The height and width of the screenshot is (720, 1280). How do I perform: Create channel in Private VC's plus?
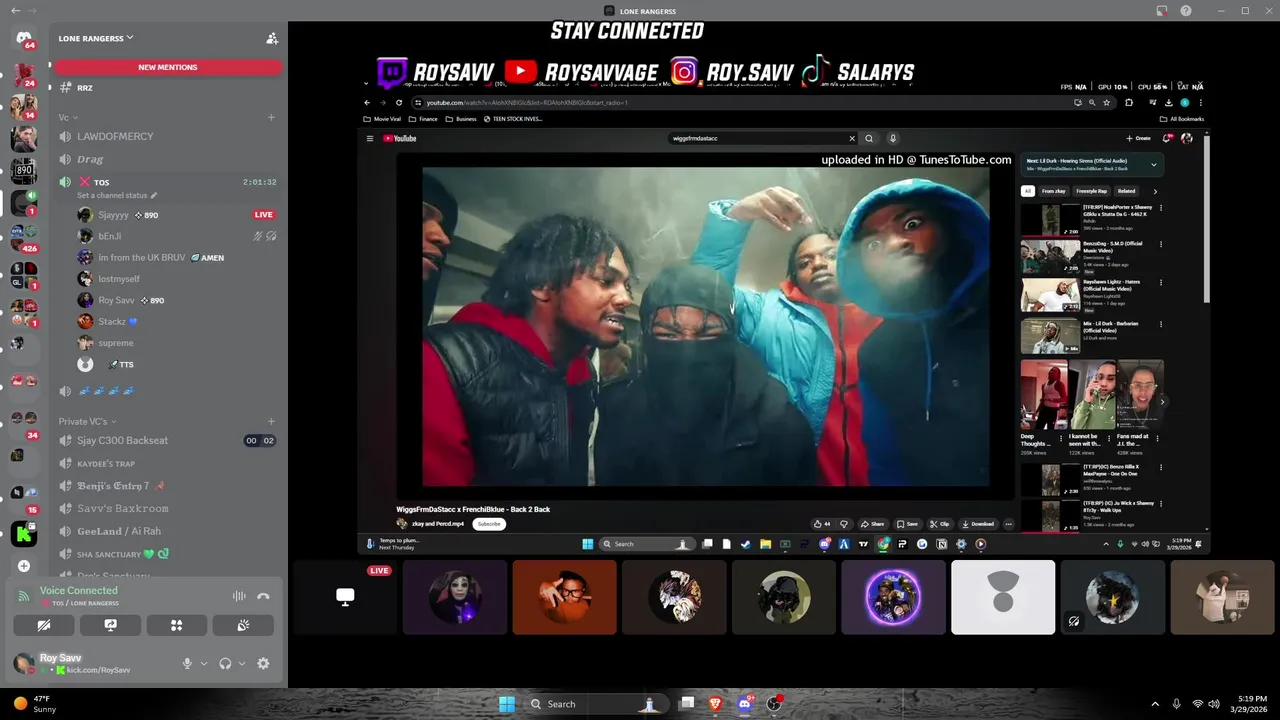(271, 421)
